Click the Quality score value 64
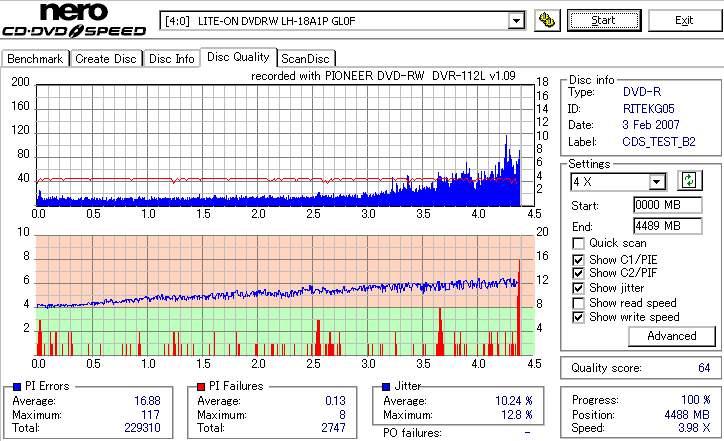The image size is (724, 441). [704, 368]
